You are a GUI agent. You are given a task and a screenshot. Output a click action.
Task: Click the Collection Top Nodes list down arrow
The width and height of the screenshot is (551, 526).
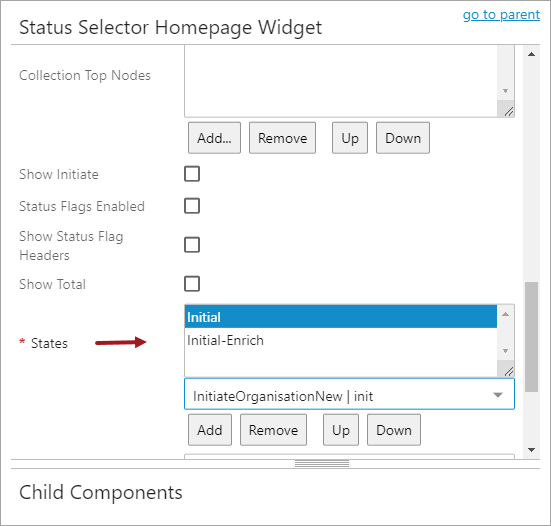coord(505,91)
